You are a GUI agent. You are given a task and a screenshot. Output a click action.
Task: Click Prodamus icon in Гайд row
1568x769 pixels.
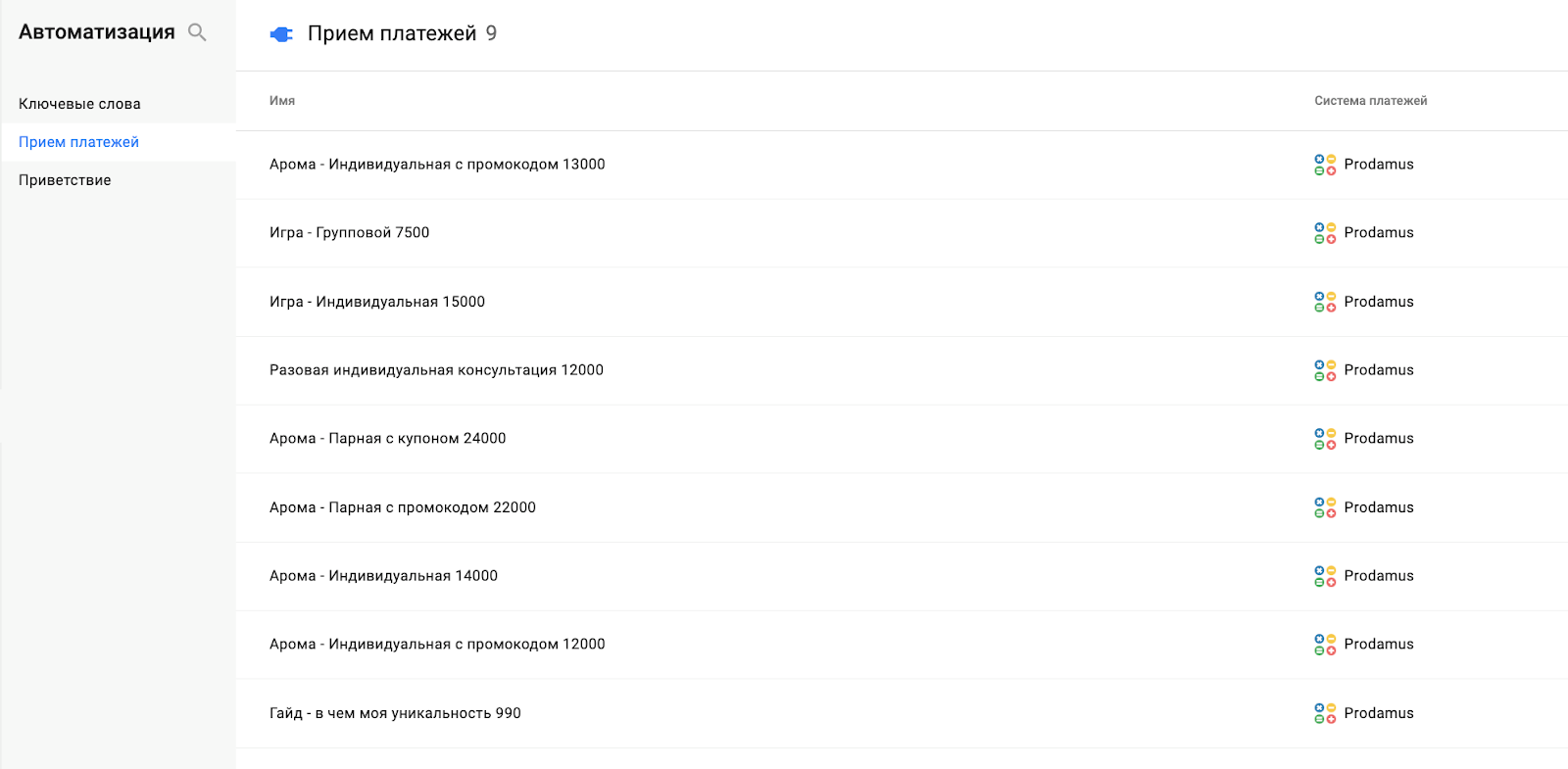[1325, 713]
